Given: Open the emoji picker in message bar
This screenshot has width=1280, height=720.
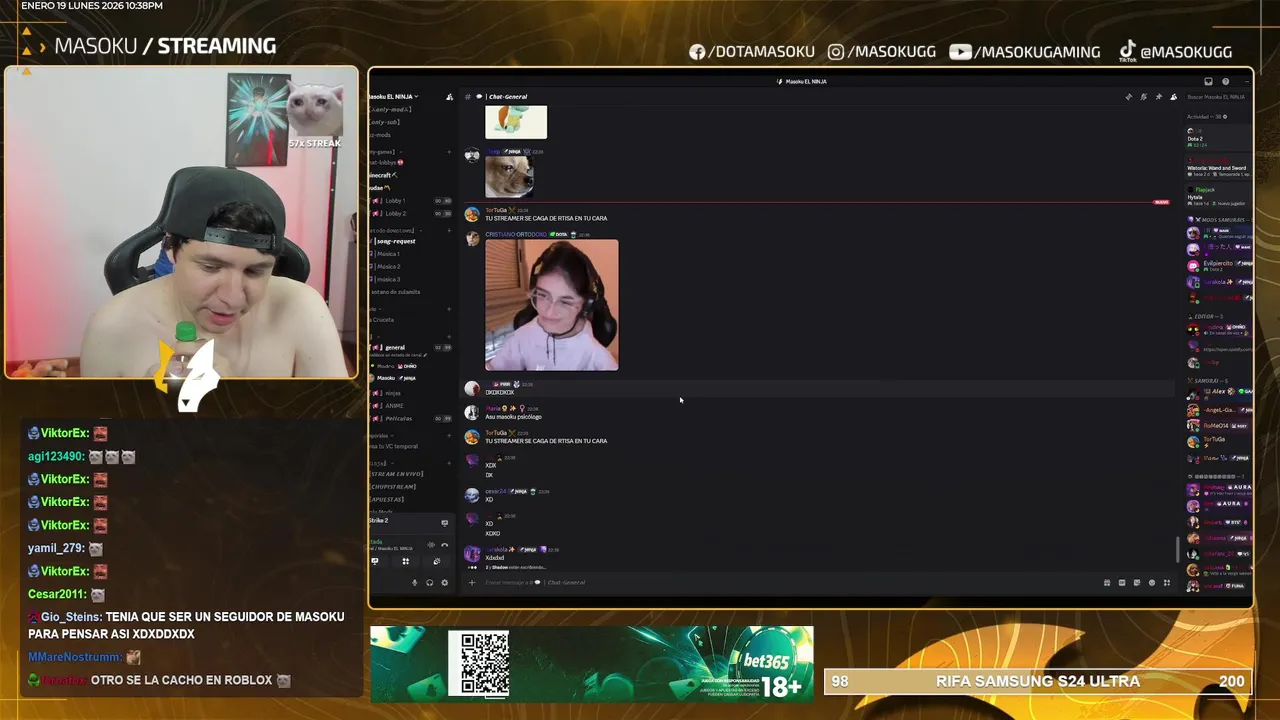Looking at the screenshot, I should 1151,582.
